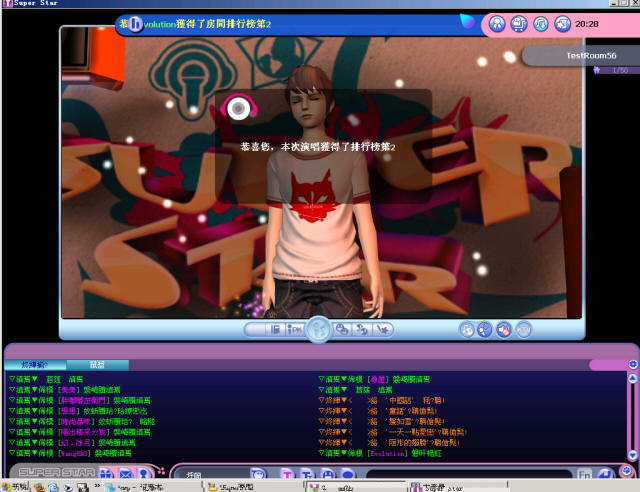Click the pink T text style icon
The height and width of the screenshot is (492, 640).
[x=287, y=474]
